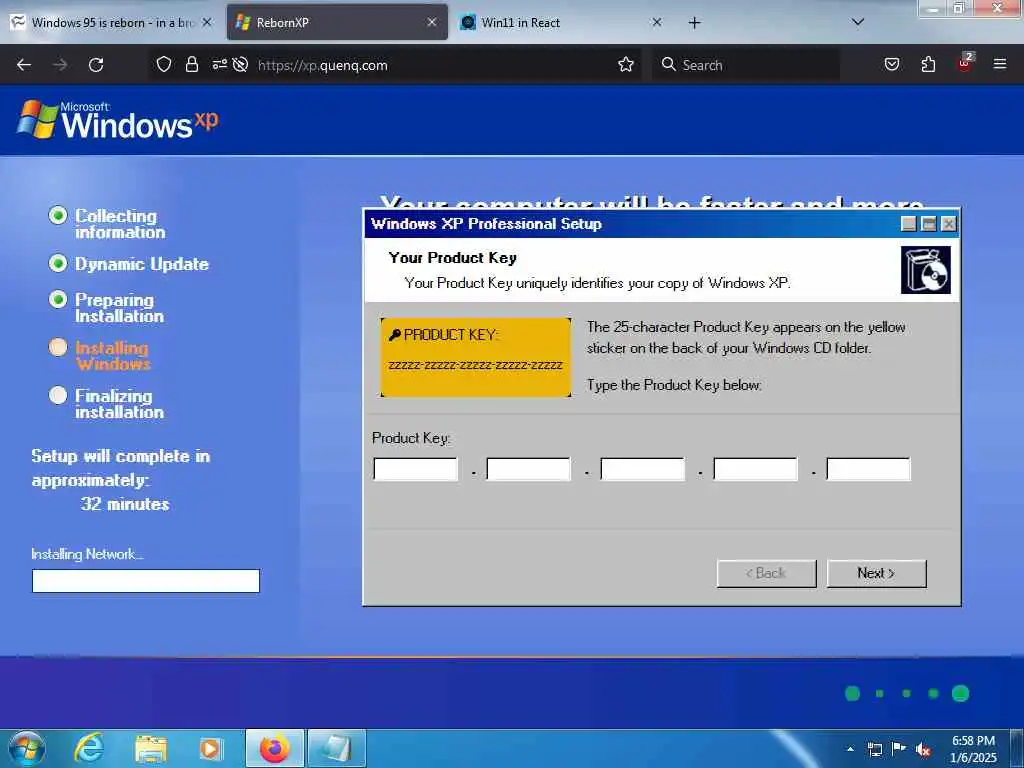Open a new tab with the plus button
Screen dimensions: 1024x768
(x=694, y=23)
